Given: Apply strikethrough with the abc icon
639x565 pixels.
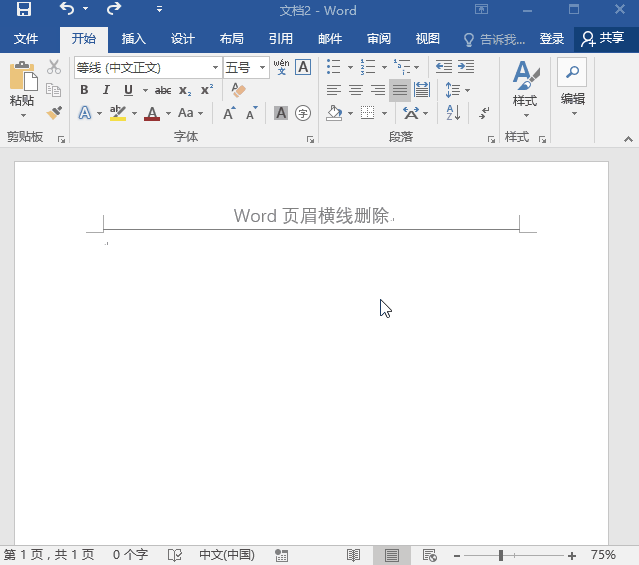Looking at the screenshot, I should tap(162, 90).
